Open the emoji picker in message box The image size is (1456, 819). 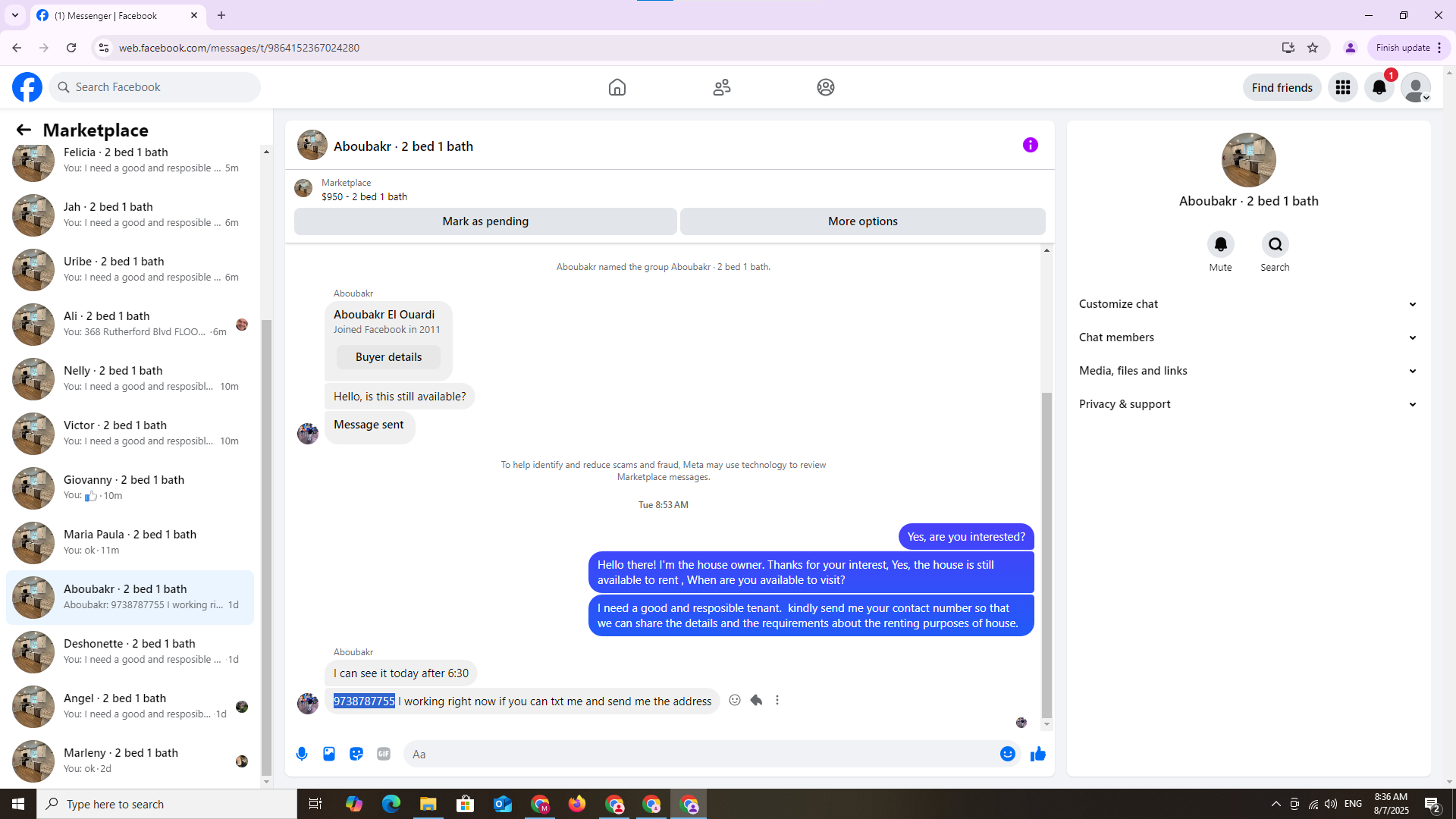[x=1007, y=754]
